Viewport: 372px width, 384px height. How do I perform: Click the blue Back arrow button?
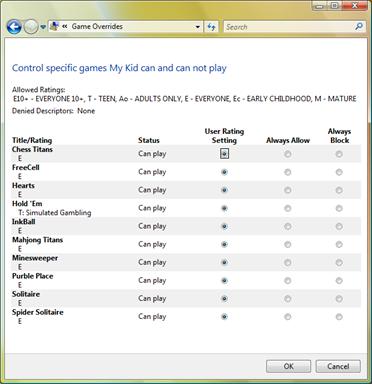click(x=14, y=27)
